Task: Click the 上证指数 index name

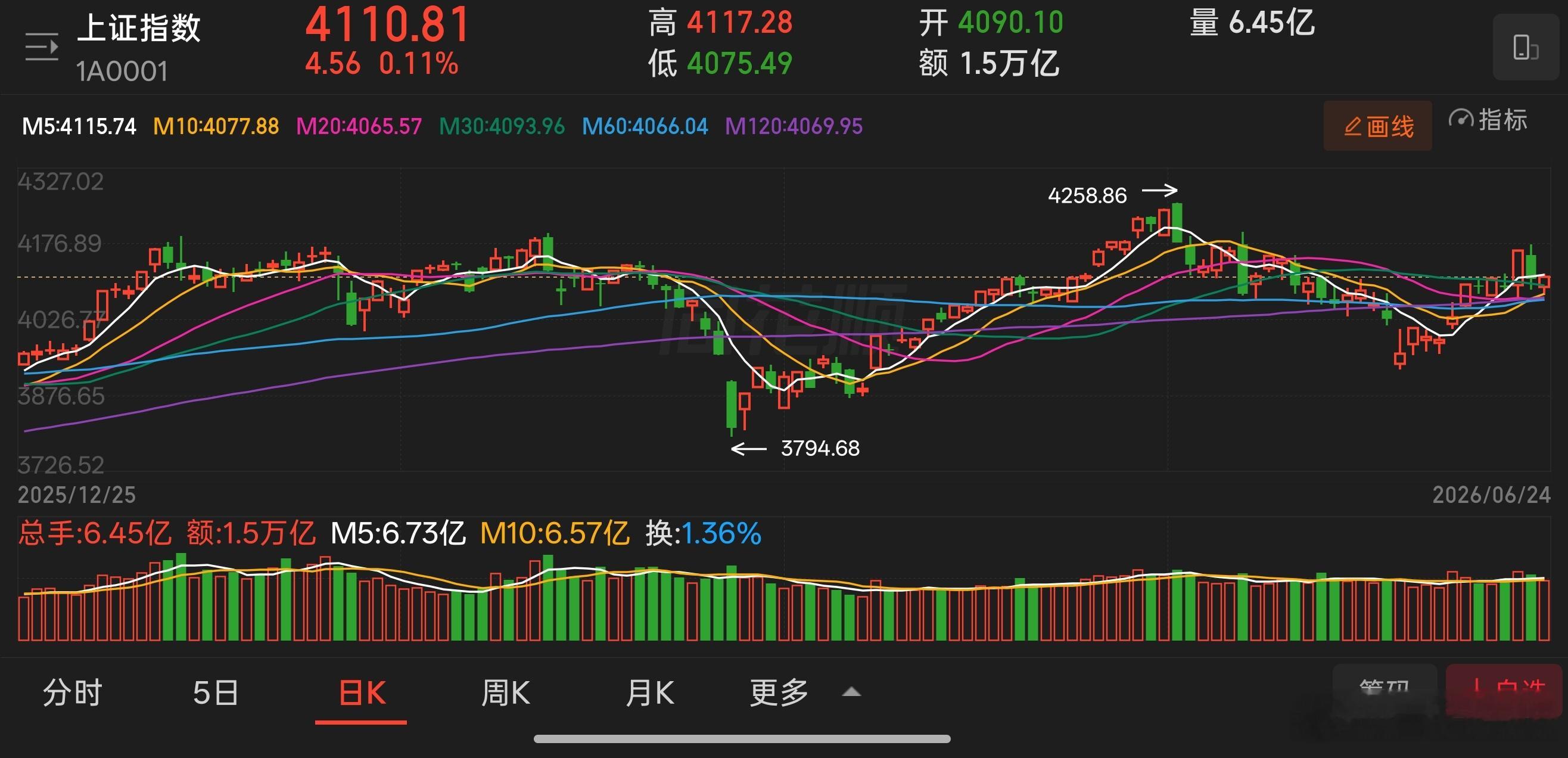Action: tap(139, 28)
